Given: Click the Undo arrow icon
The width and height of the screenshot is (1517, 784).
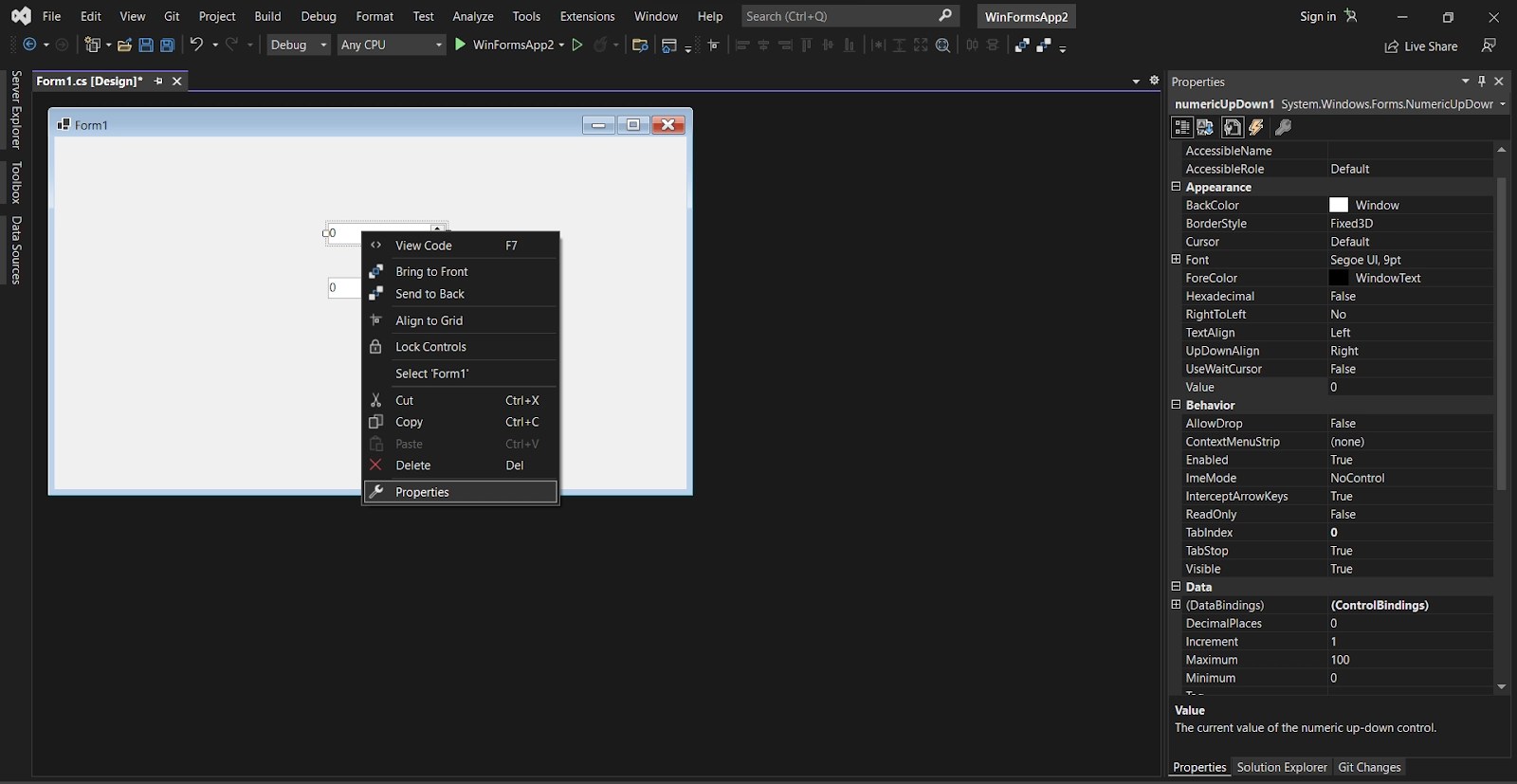Looking at the screenshot, I should coord(196,44).
